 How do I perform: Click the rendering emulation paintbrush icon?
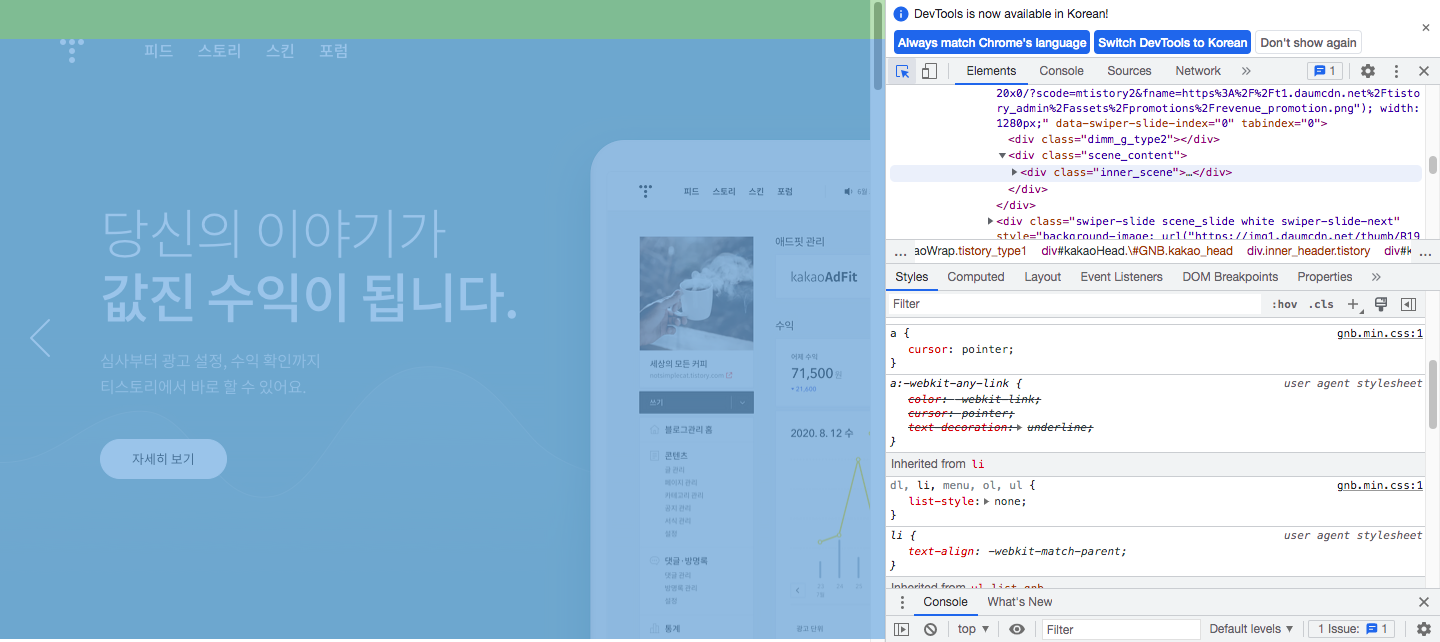point(1381,304)
